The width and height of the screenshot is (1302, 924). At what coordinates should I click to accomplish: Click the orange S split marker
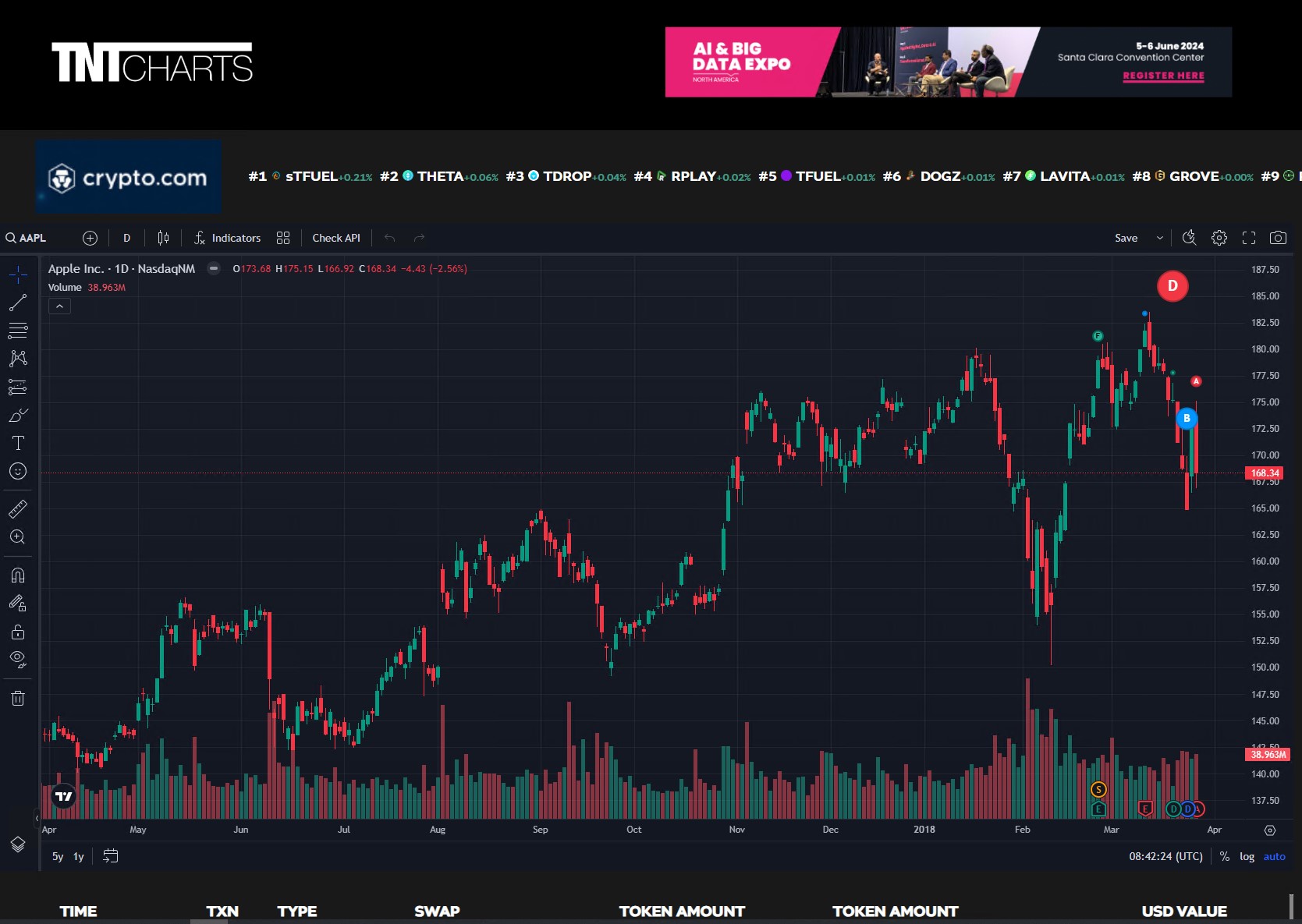click(1098, 790)
